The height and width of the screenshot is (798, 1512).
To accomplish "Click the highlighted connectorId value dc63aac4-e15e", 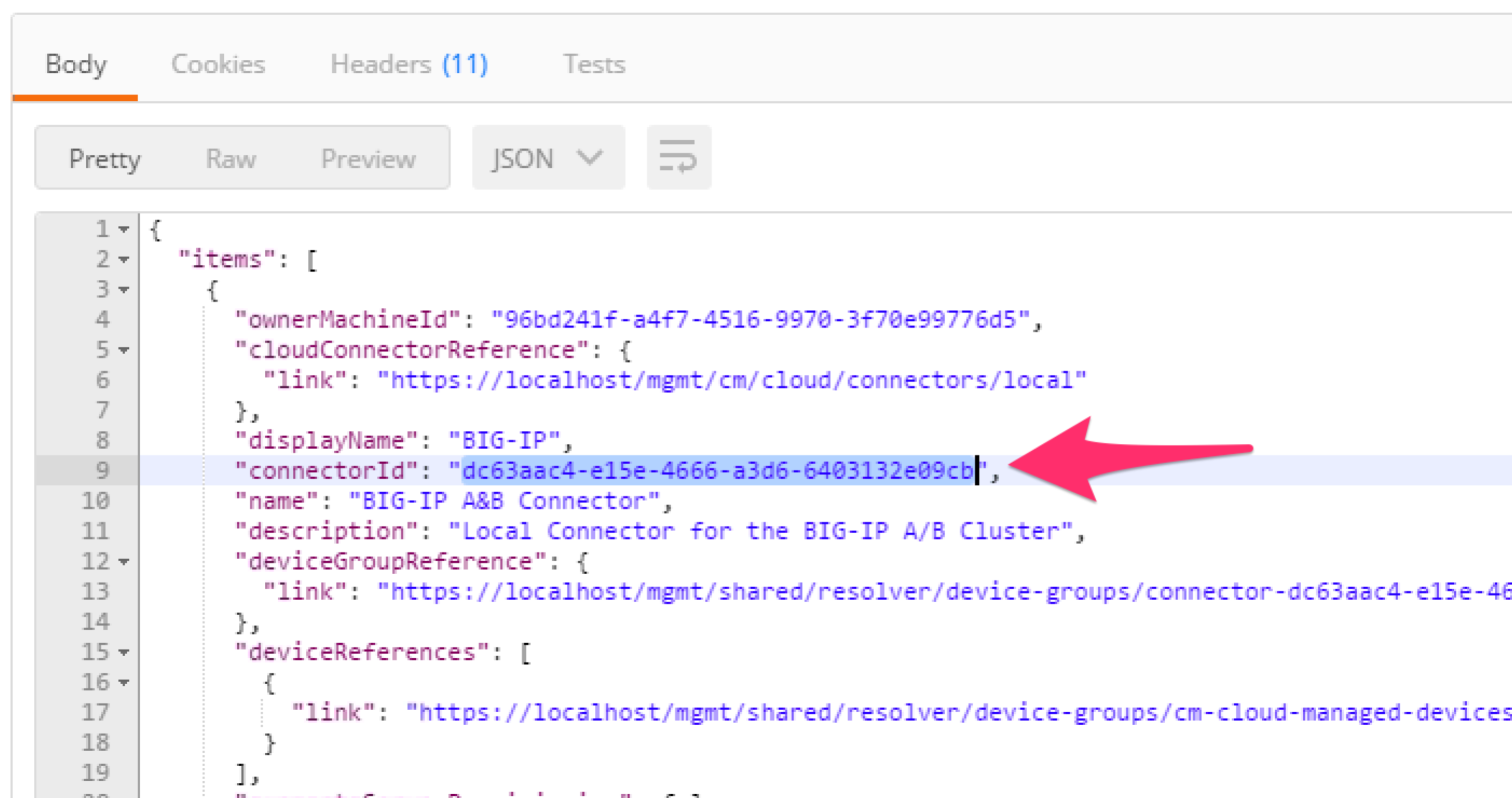I will 718,471.
